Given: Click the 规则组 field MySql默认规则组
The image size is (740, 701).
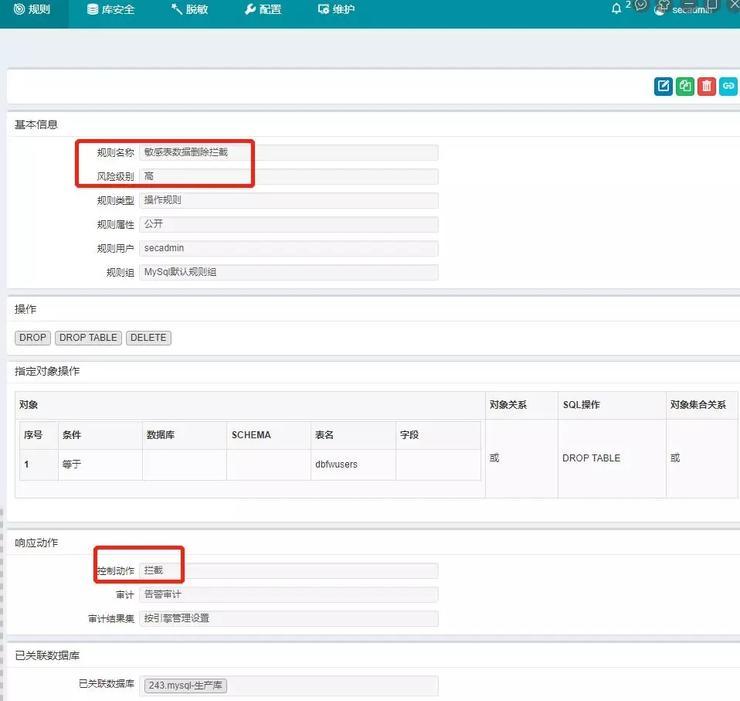Looking at the screenshot, I should click(x=289, y=272).
